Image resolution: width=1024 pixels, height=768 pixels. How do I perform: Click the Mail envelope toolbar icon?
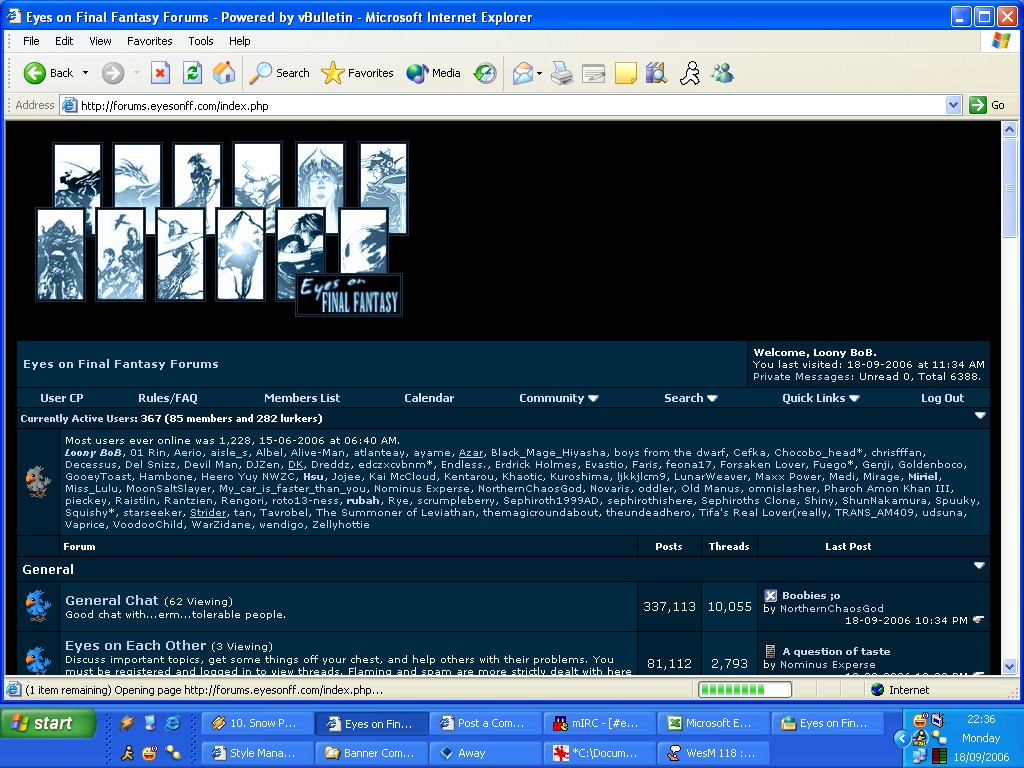point(522,72)
